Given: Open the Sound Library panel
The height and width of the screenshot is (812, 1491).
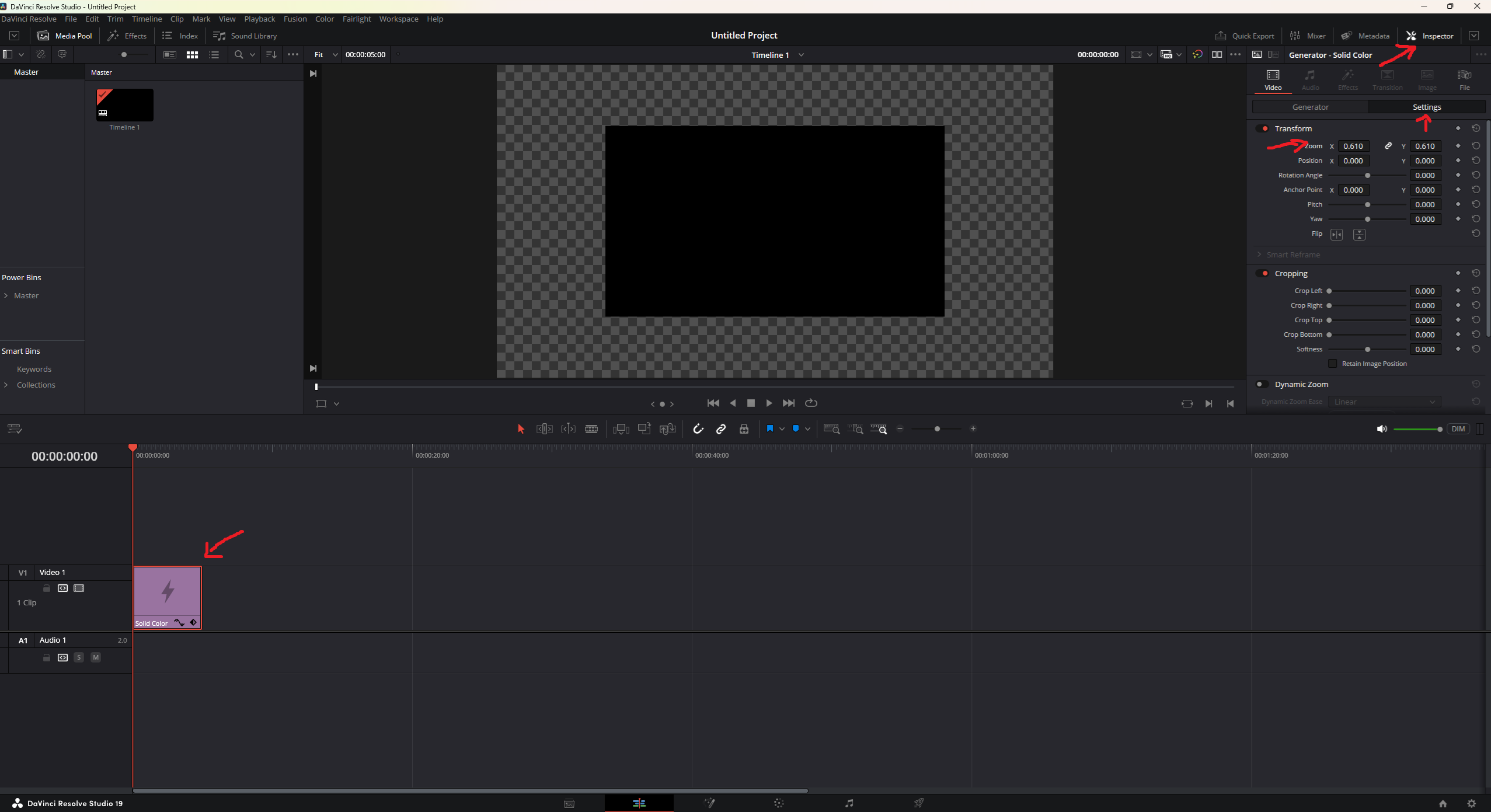Looking at the screenshot, I should (245, 36).
